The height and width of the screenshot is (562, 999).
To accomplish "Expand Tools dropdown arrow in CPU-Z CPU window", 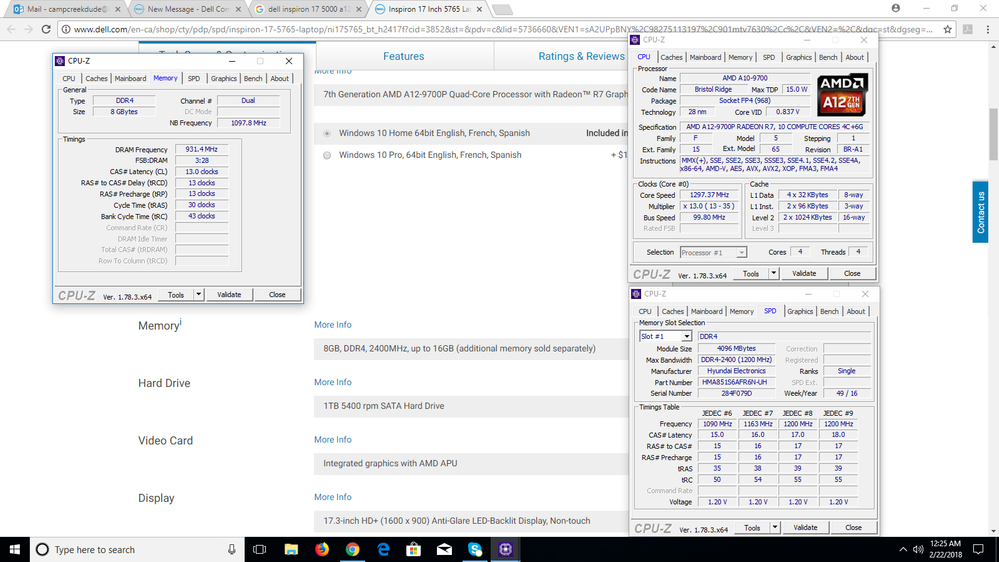I will pyautogui.click(x=773, y=273).
